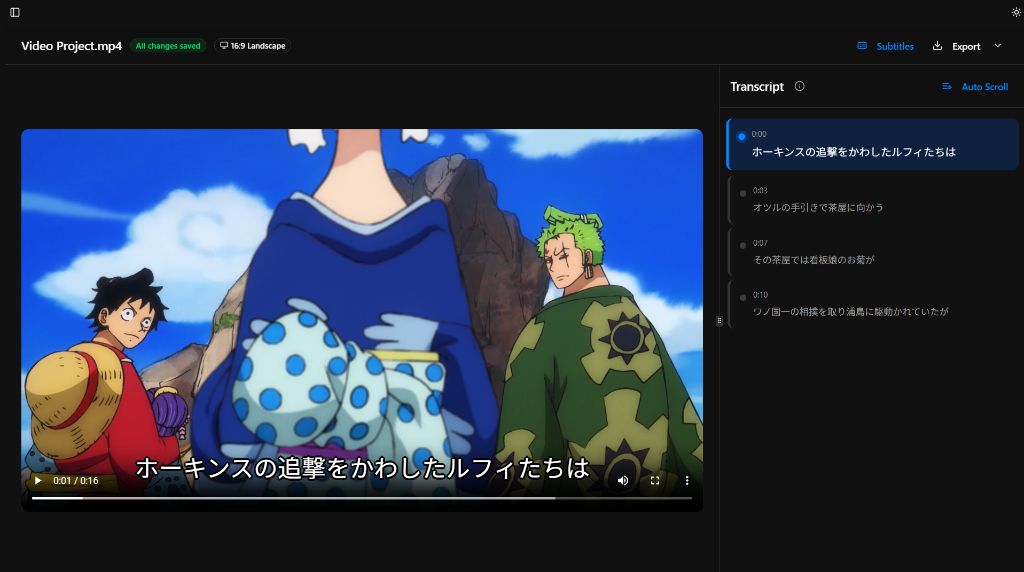The width and height of the screenshot is (1024, 572).
Task: Switch theme with the sun icon
Action: tap(1016, 12)
